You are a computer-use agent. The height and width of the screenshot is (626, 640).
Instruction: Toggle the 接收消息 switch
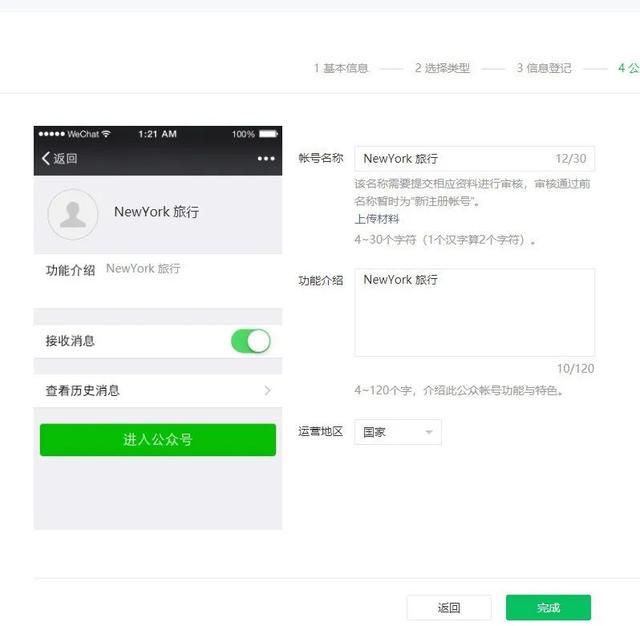[x=251, y=341]
